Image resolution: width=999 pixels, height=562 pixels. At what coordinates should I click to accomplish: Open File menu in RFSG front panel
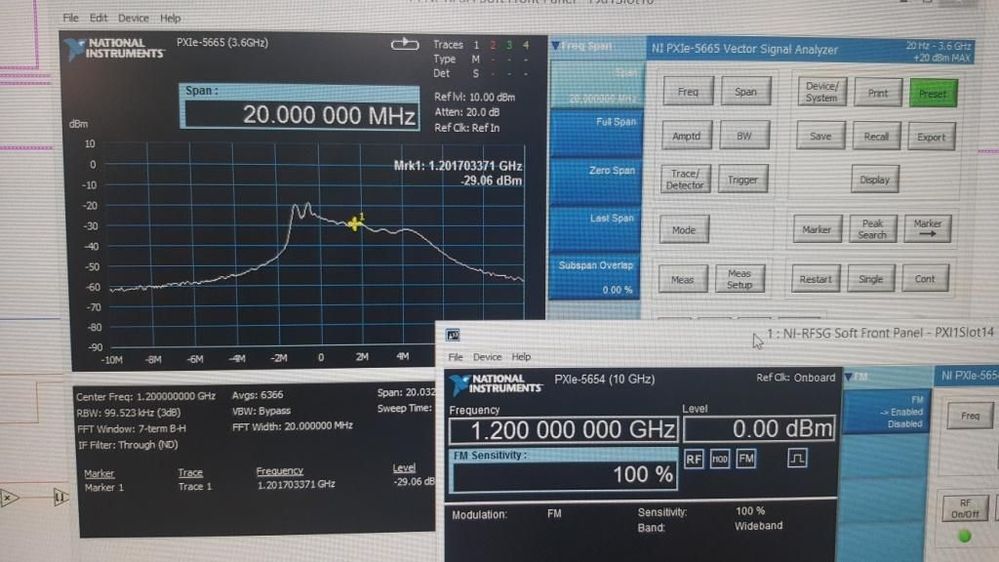pyautogui.click(x=456, y=357)
